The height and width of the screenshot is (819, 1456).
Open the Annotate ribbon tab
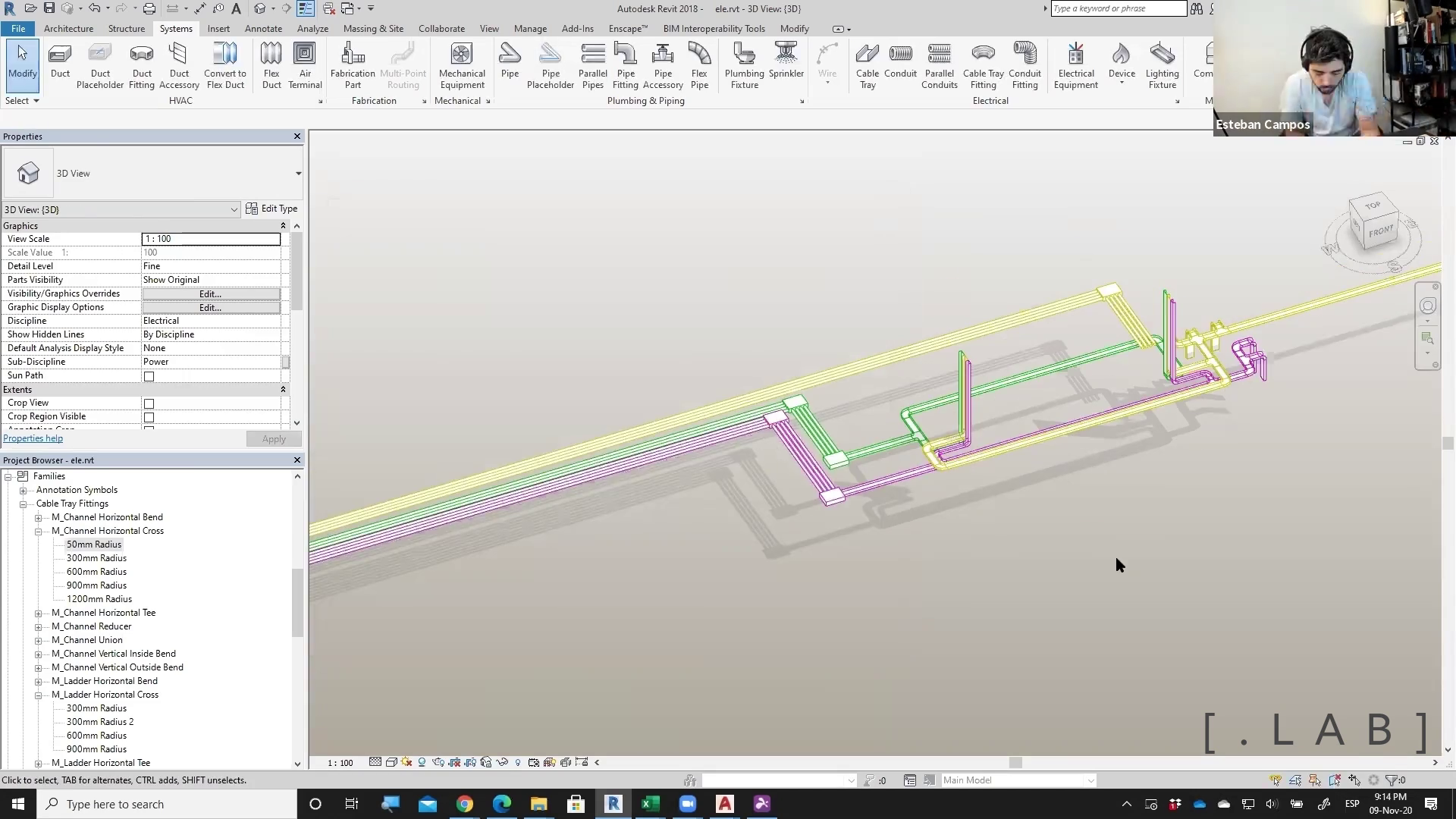click(x=263, y=29)
